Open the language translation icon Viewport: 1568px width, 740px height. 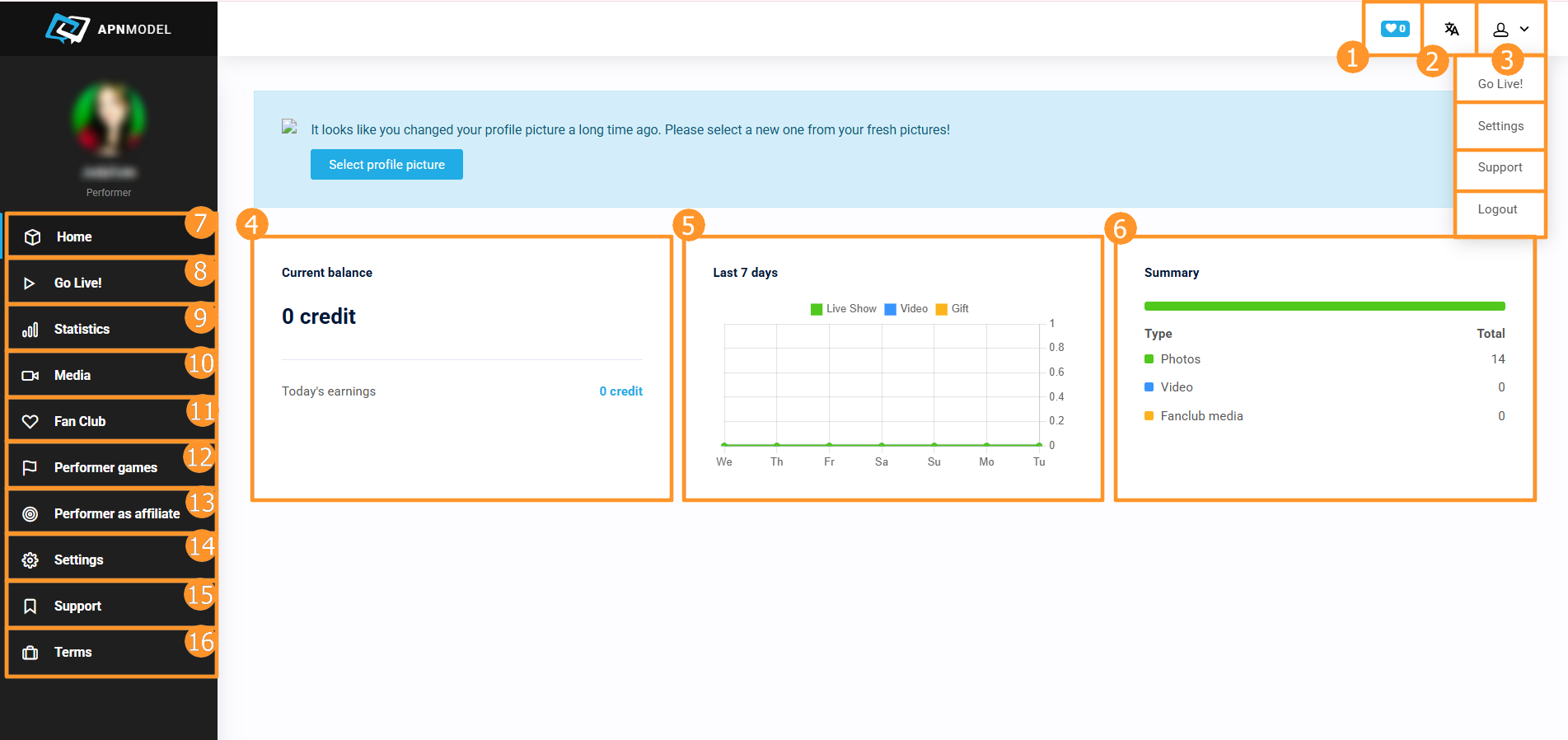(1451, 30)
